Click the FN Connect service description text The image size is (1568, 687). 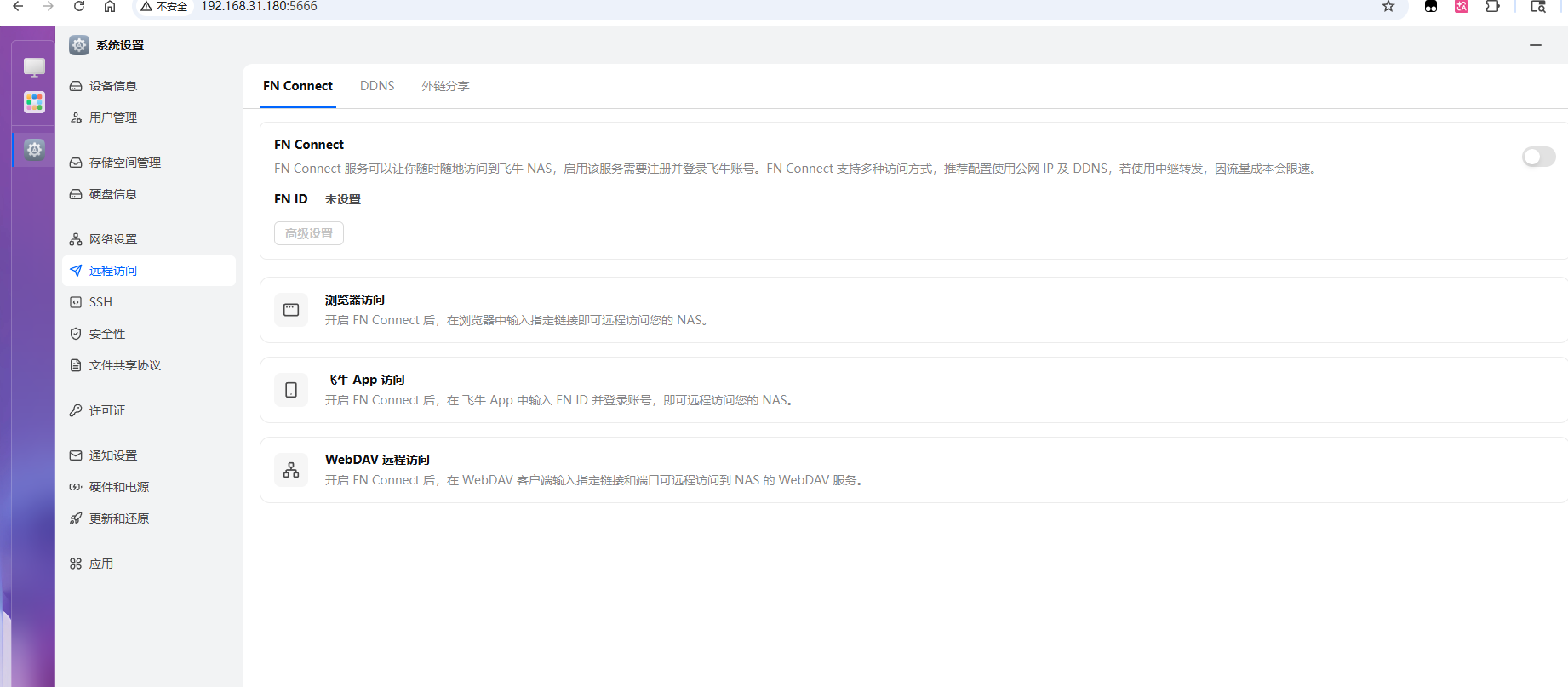tap(798, 169)
